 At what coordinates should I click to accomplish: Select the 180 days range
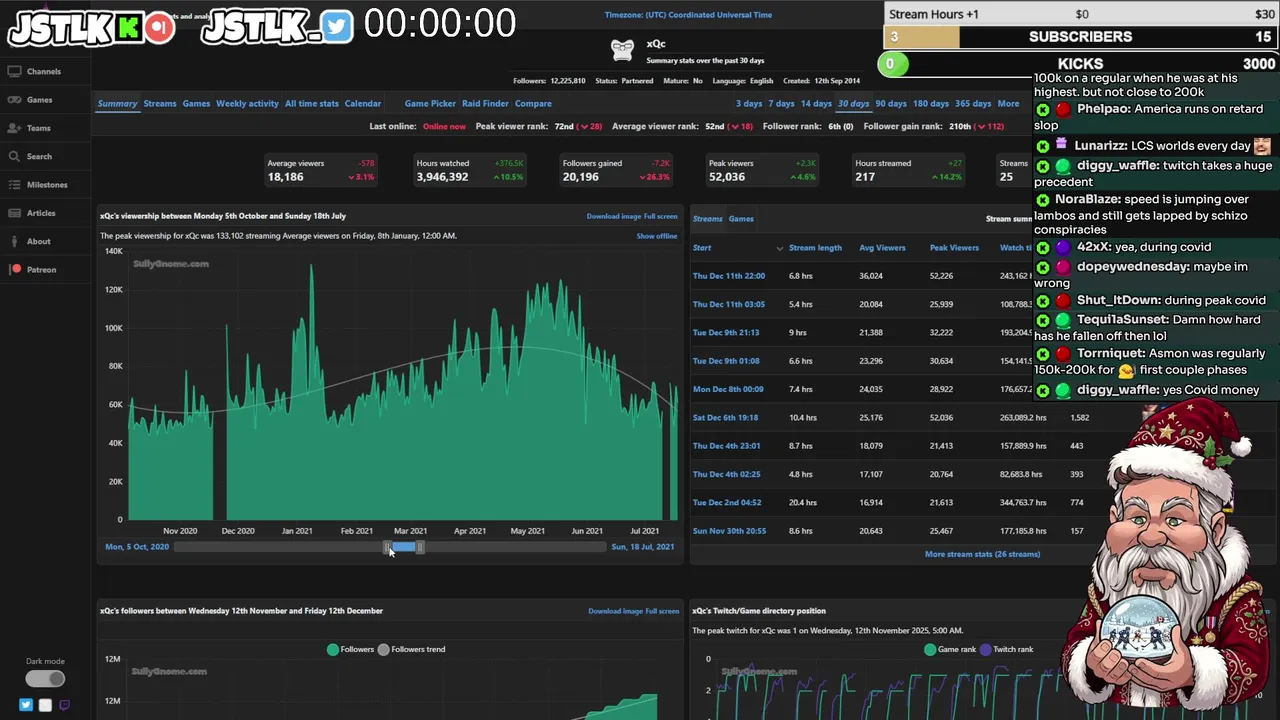point(931,104)
